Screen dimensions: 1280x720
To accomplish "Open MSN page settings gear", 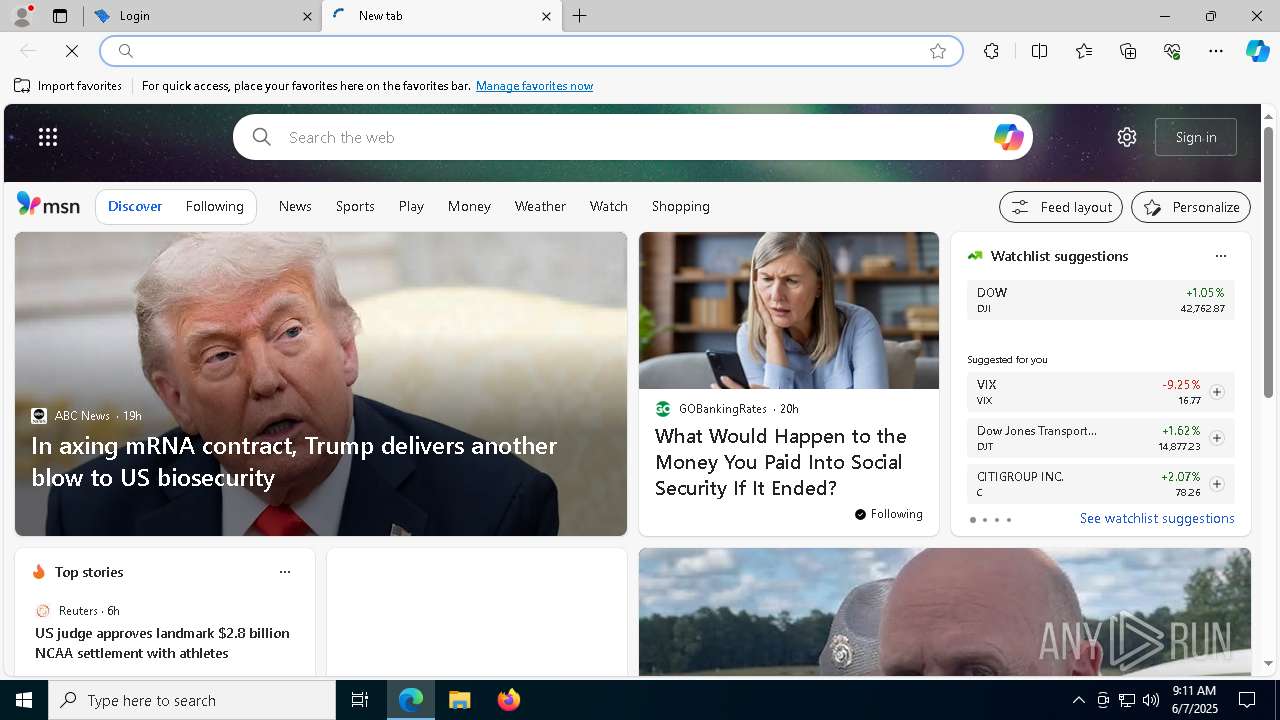I will pos(1127,137).
